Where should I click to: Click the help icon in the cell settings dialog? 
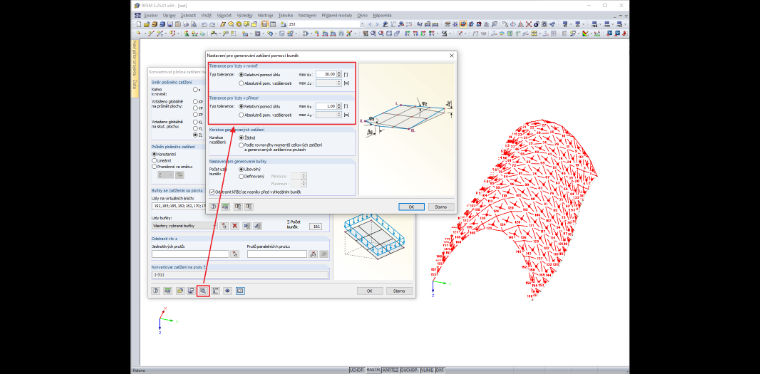[213, 207]
